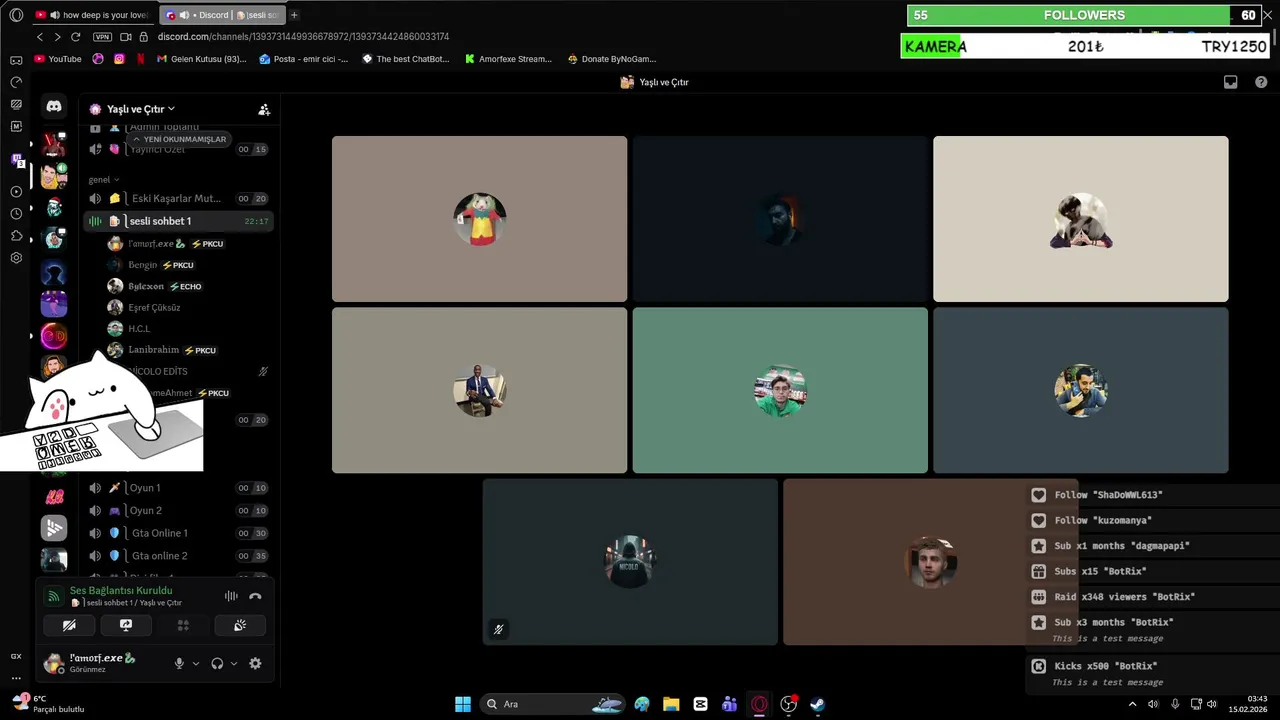1280x720 pixels.
Task: Open input device options arrow beside microphone
Action: point(196,663)
